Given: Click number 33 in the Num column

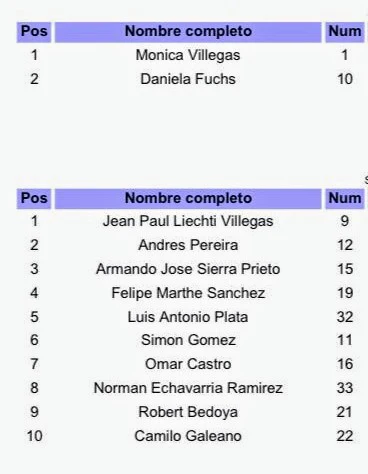Looking at the screenshot, I should click(345, 388).
